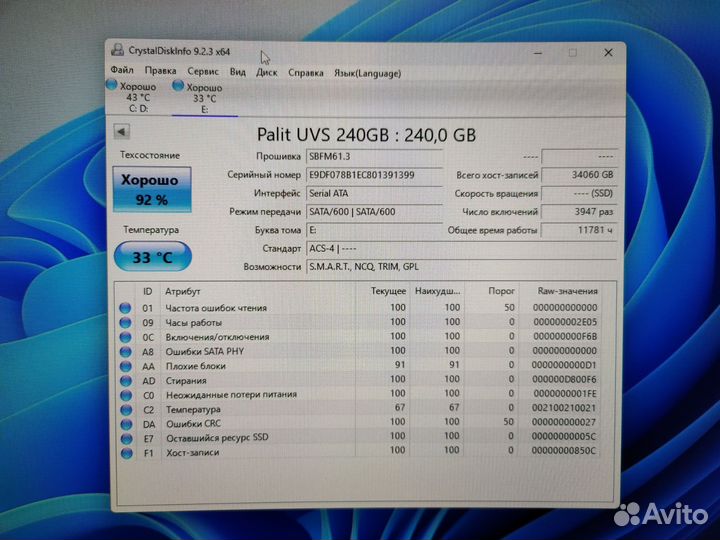The height and width of the screenshot is (540, 720).
Task: Open the Диск menu
Action: (267, 73)
